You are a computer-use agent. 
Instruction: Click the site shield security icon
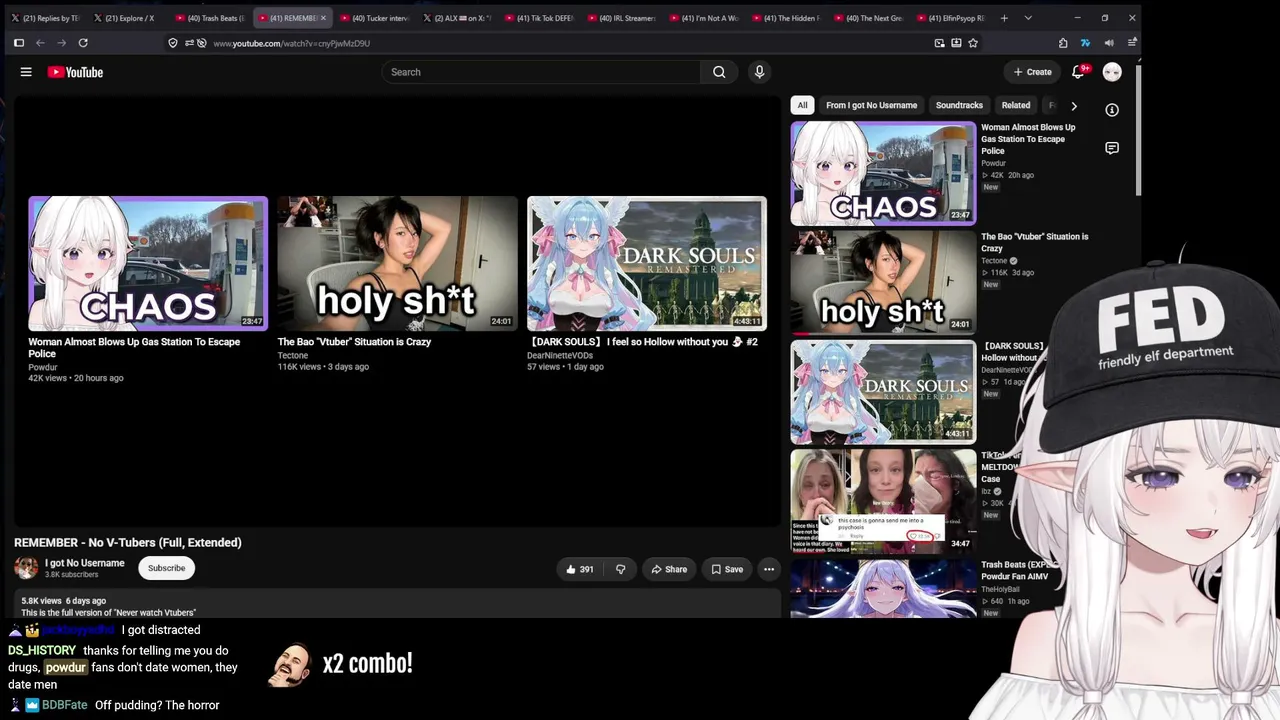click(173, 43)
